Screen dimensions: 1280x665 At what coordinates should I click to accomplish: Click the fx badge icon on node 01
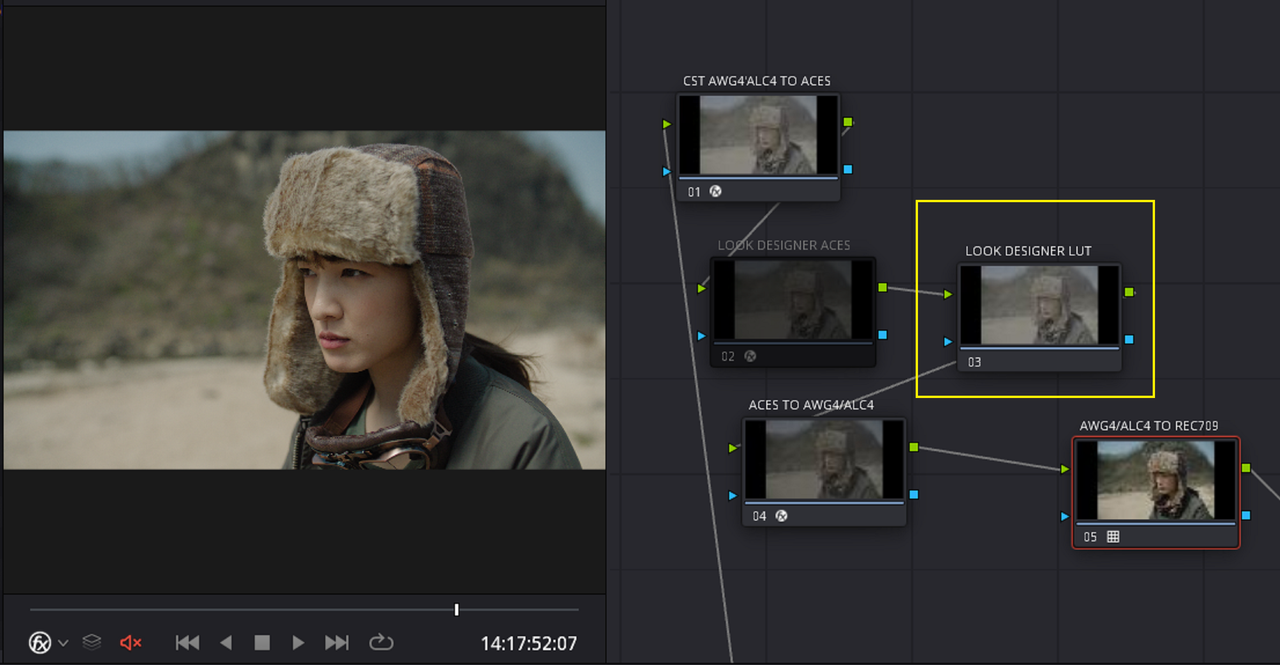pyautogui.click(x=716, y=191)
